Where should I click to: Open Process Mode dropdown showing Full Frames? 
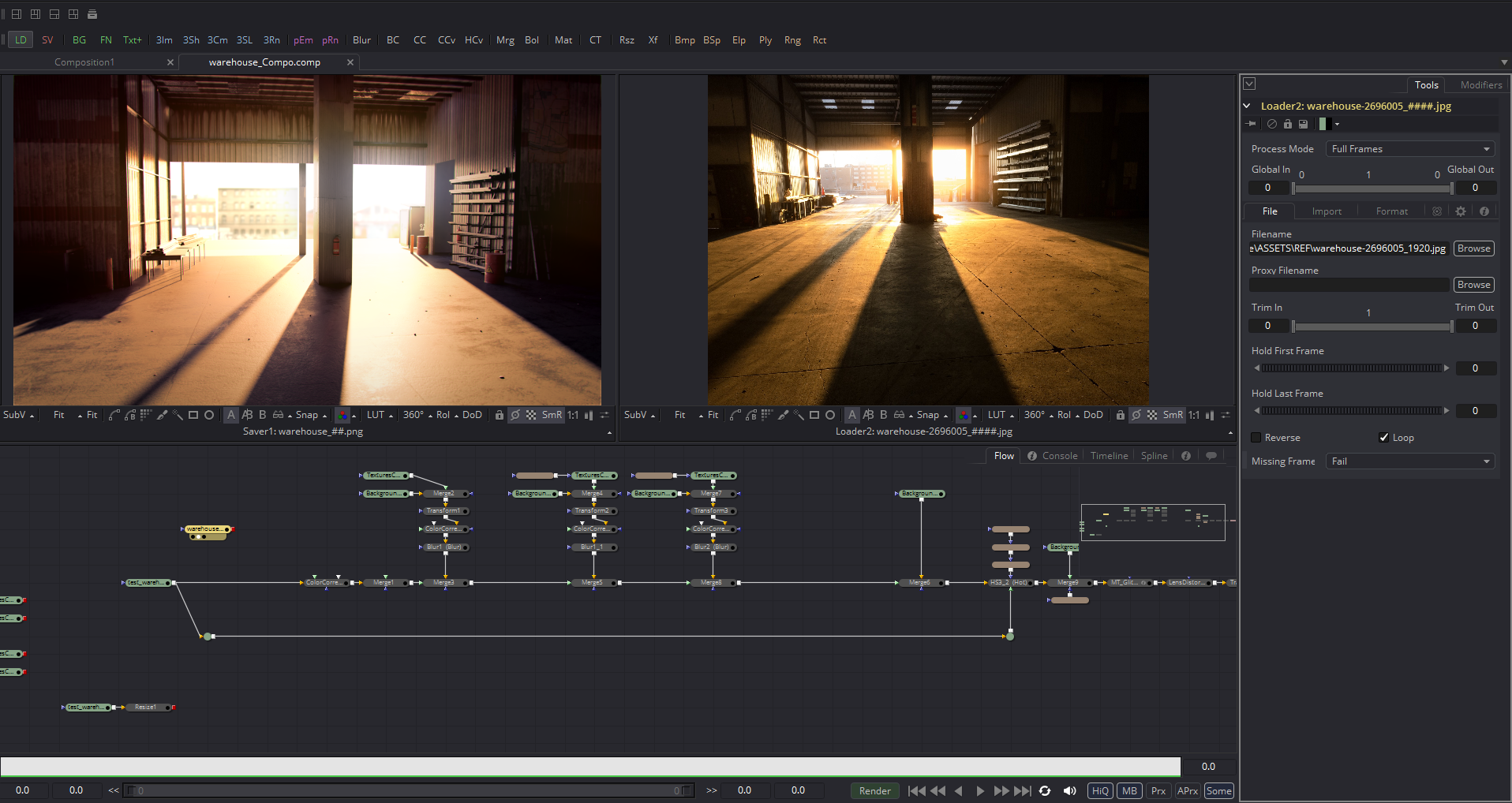point(1410,149)
